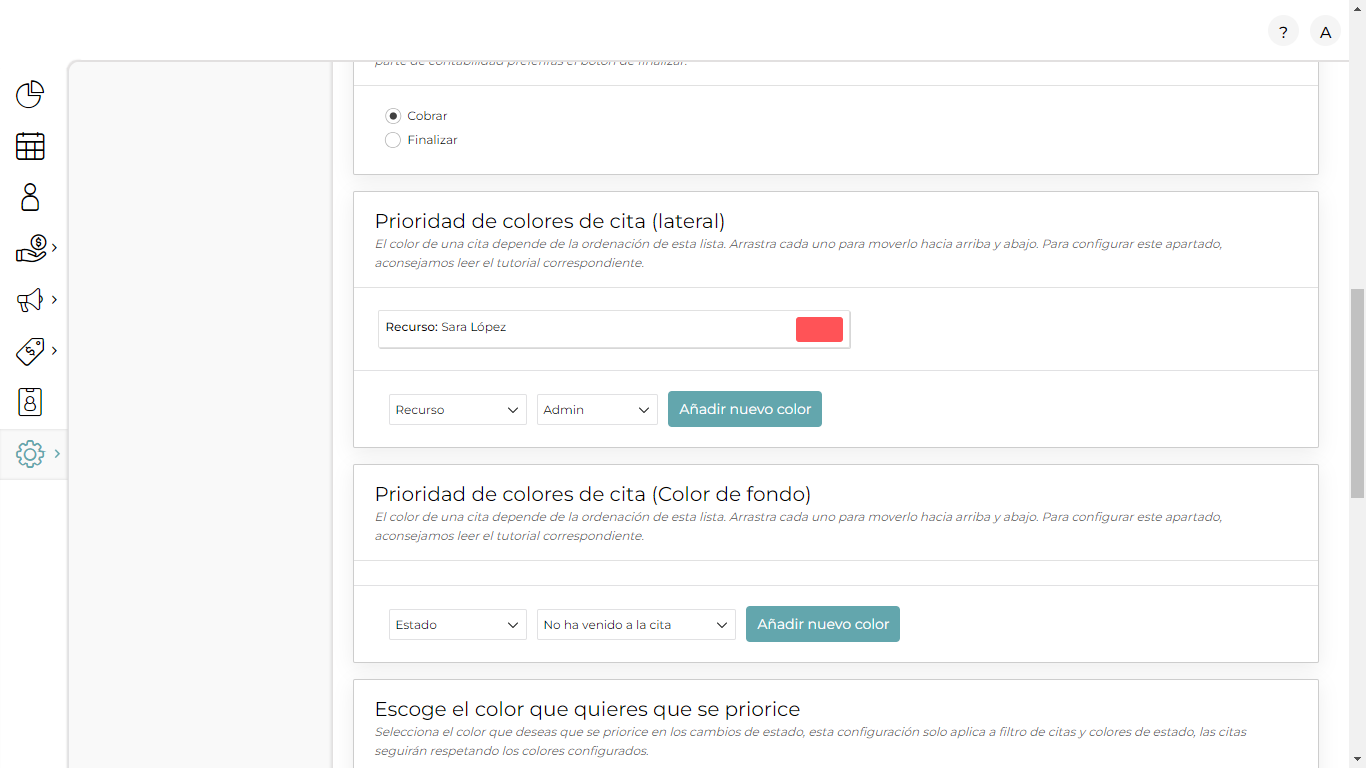Open the user avatar A menu
The image size is (1366, 768).
[1325, 32]
